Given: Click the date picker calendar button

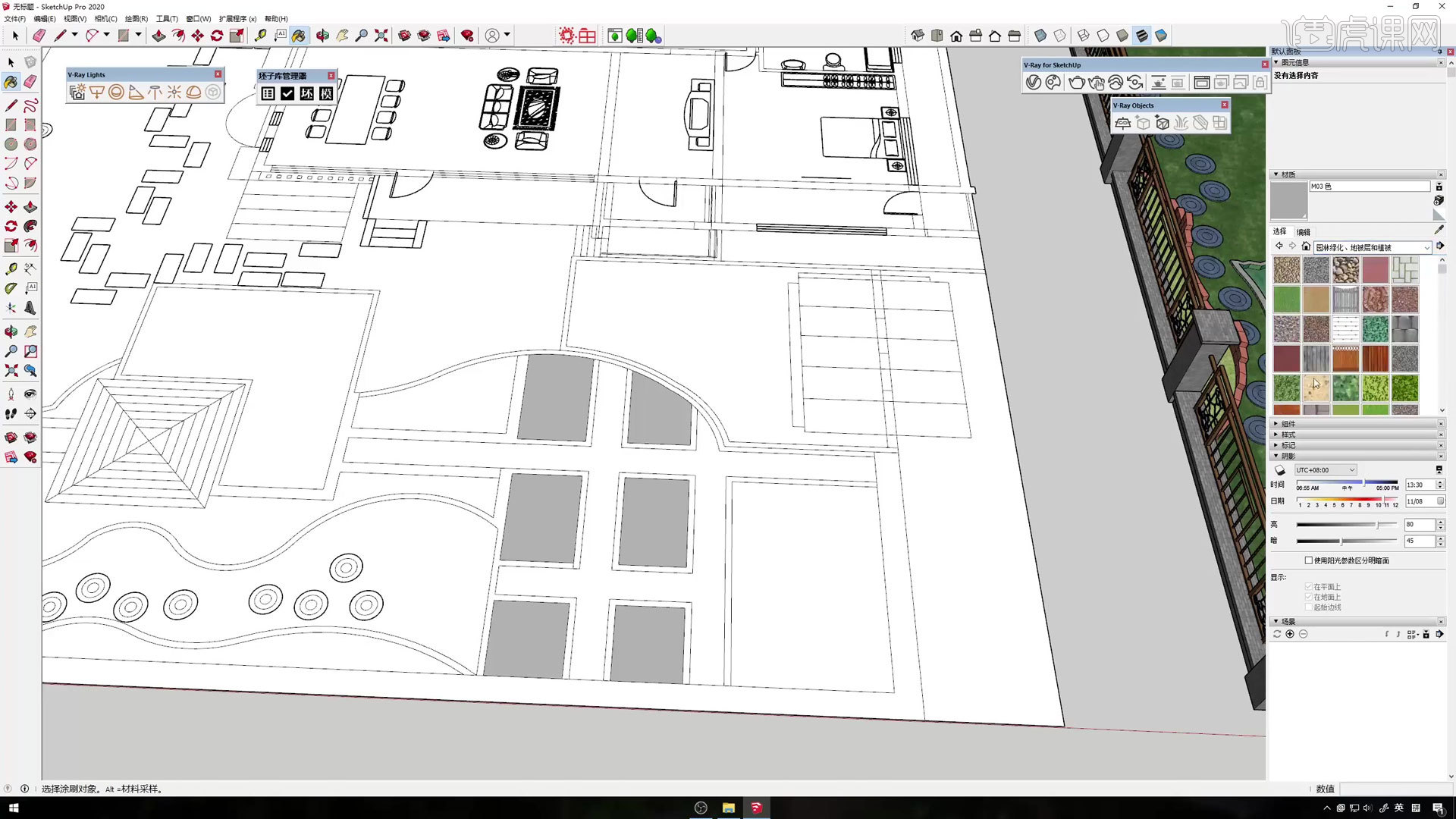Looking at the screenshot, I should point(1440,501).
